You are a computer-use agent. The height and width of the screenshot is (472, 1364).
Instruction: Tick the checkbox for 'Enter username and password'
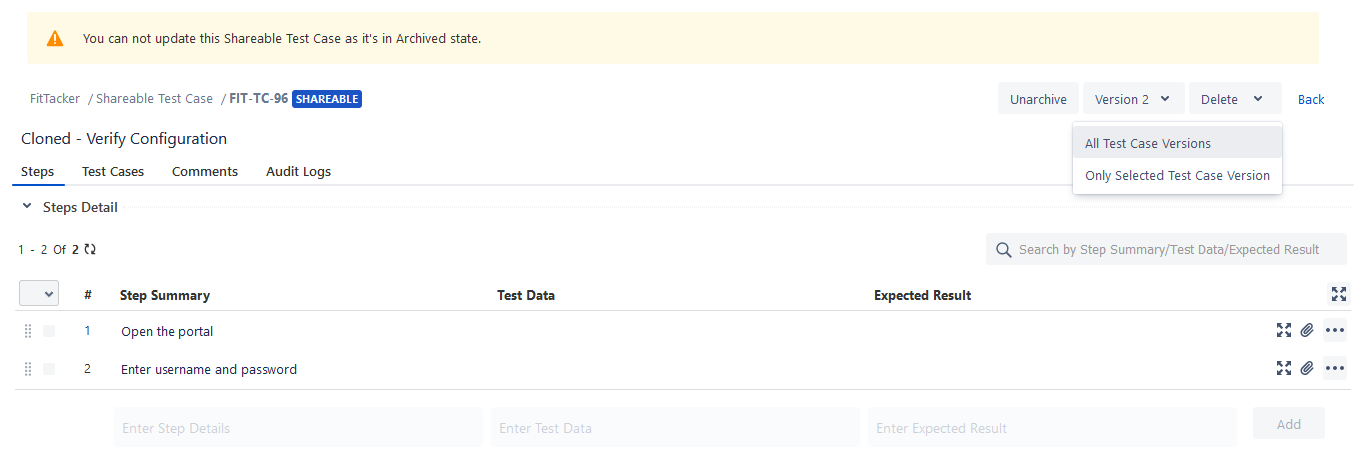pos(49,369)
